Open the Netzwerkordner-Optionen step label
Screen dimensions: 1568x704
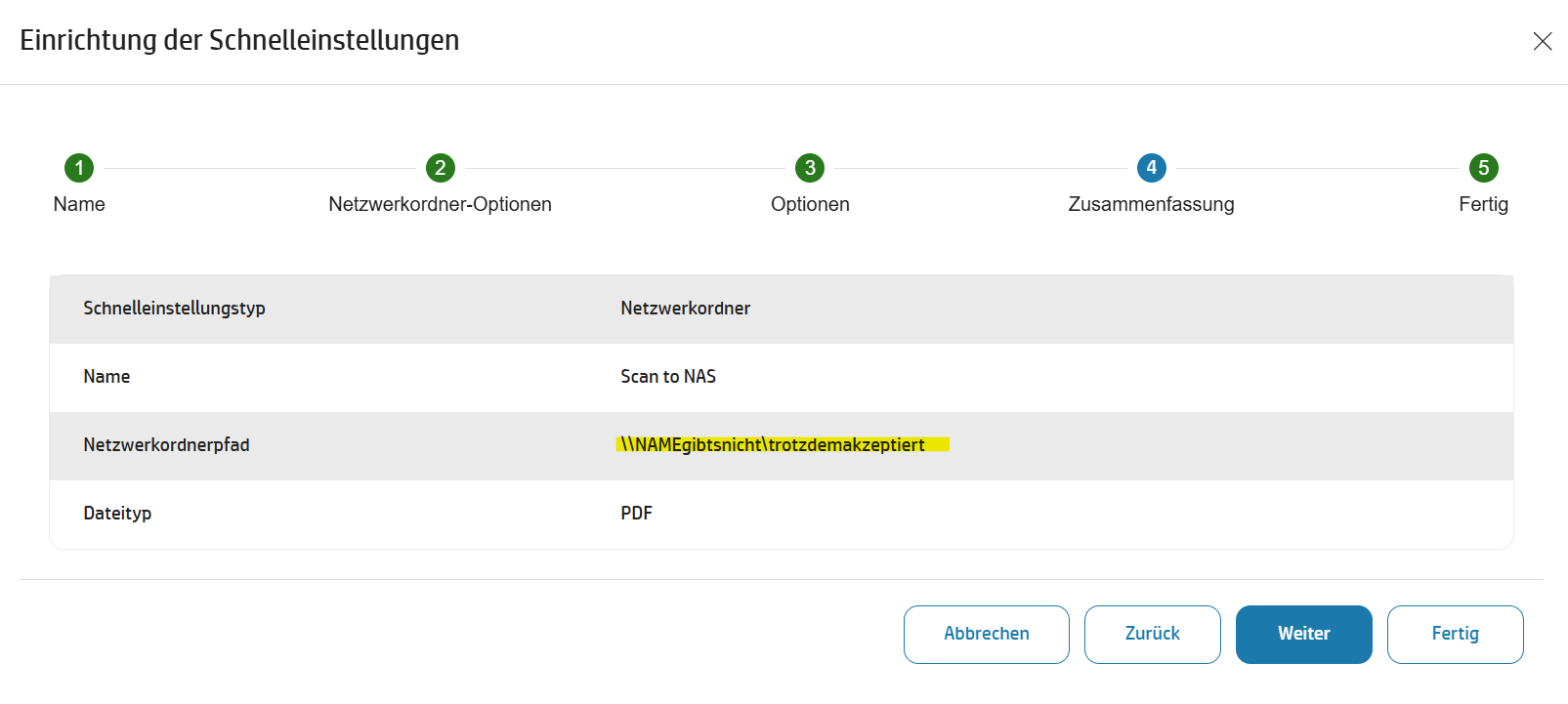440,204
